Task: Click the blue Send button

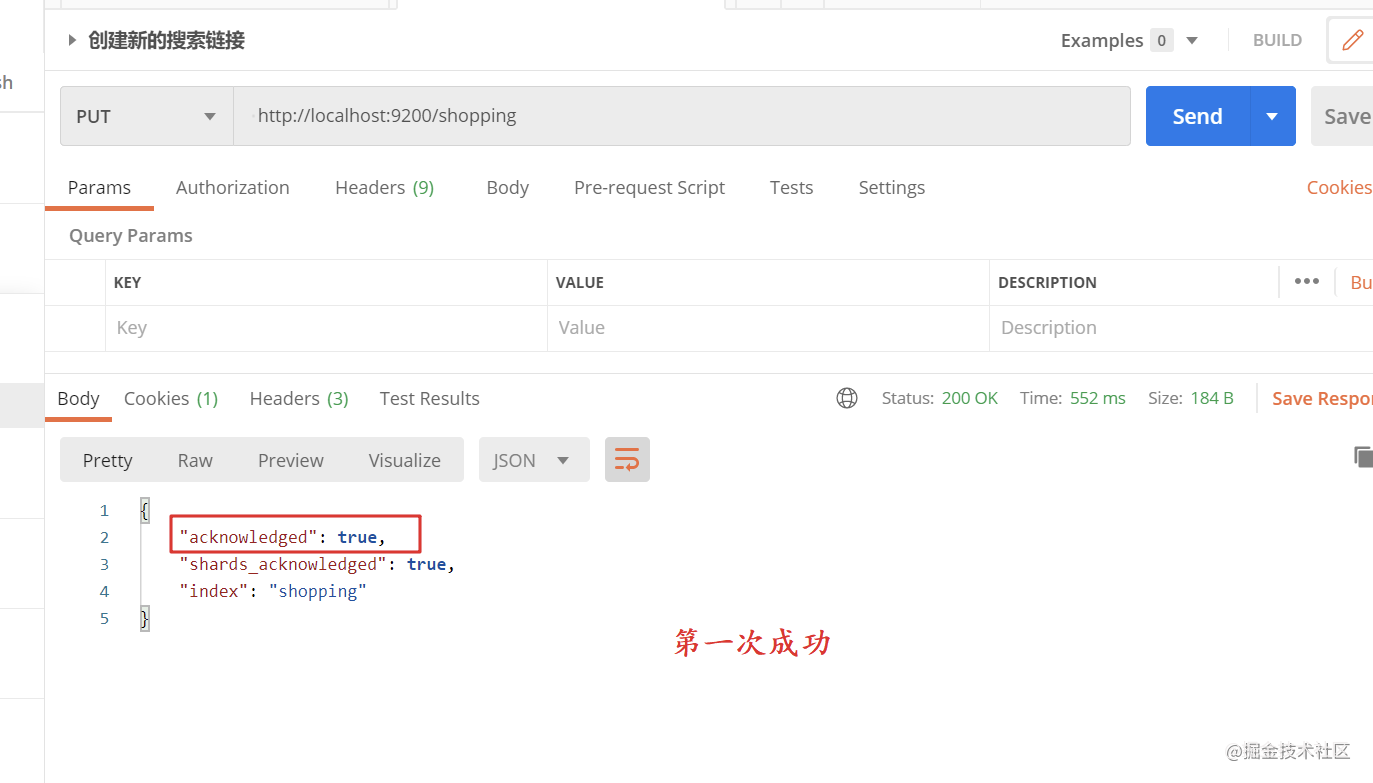Action: [1197, 116]
